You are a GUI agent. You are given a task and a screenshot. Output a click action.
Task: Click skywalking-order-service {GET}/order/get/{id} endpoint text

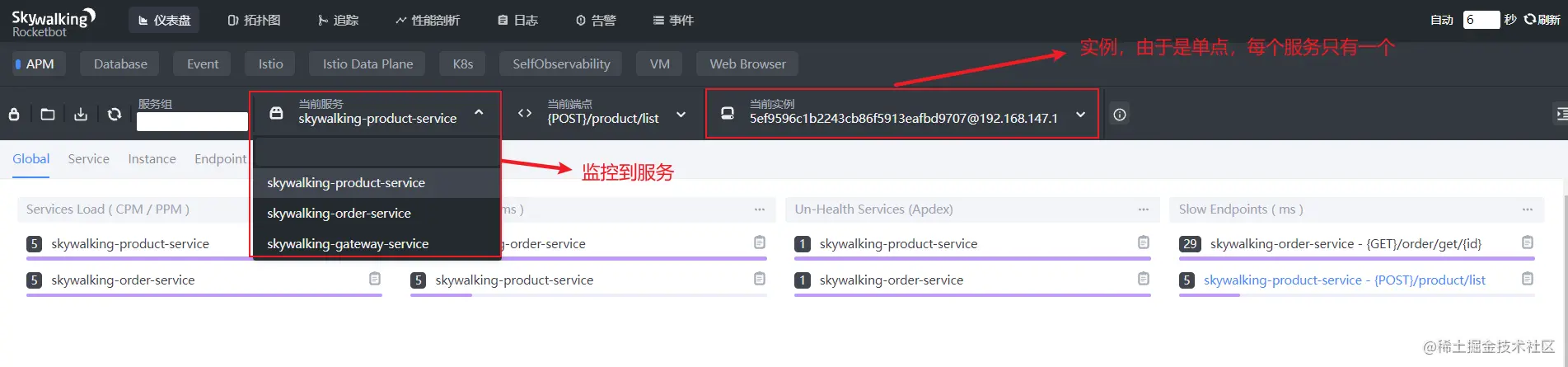pos(1346,244)
